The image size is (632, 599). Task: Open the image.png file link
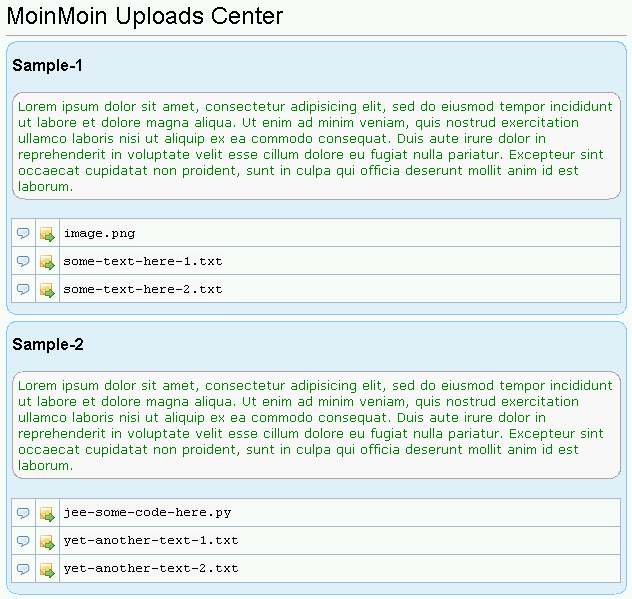pos(99,233)
